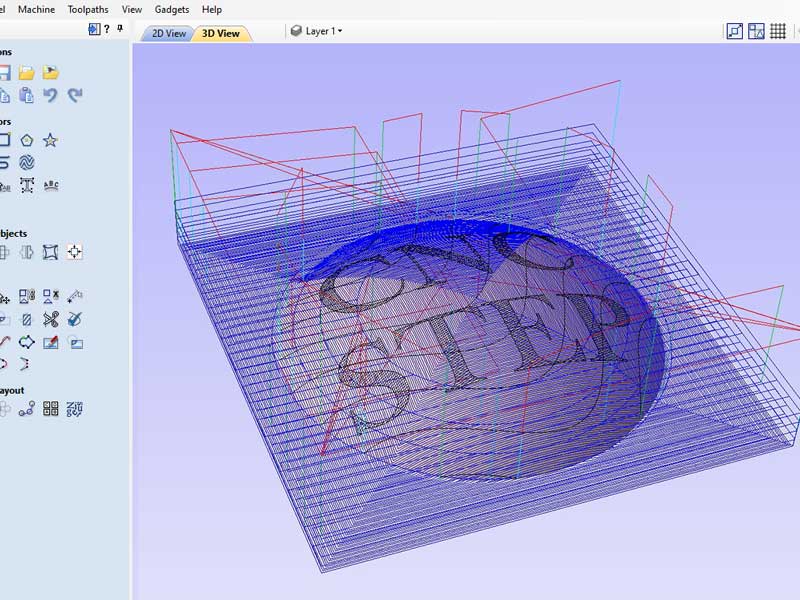Toggle the grid icon in top-right toolbar
800x600 pixels.
[x=756, y=32]
